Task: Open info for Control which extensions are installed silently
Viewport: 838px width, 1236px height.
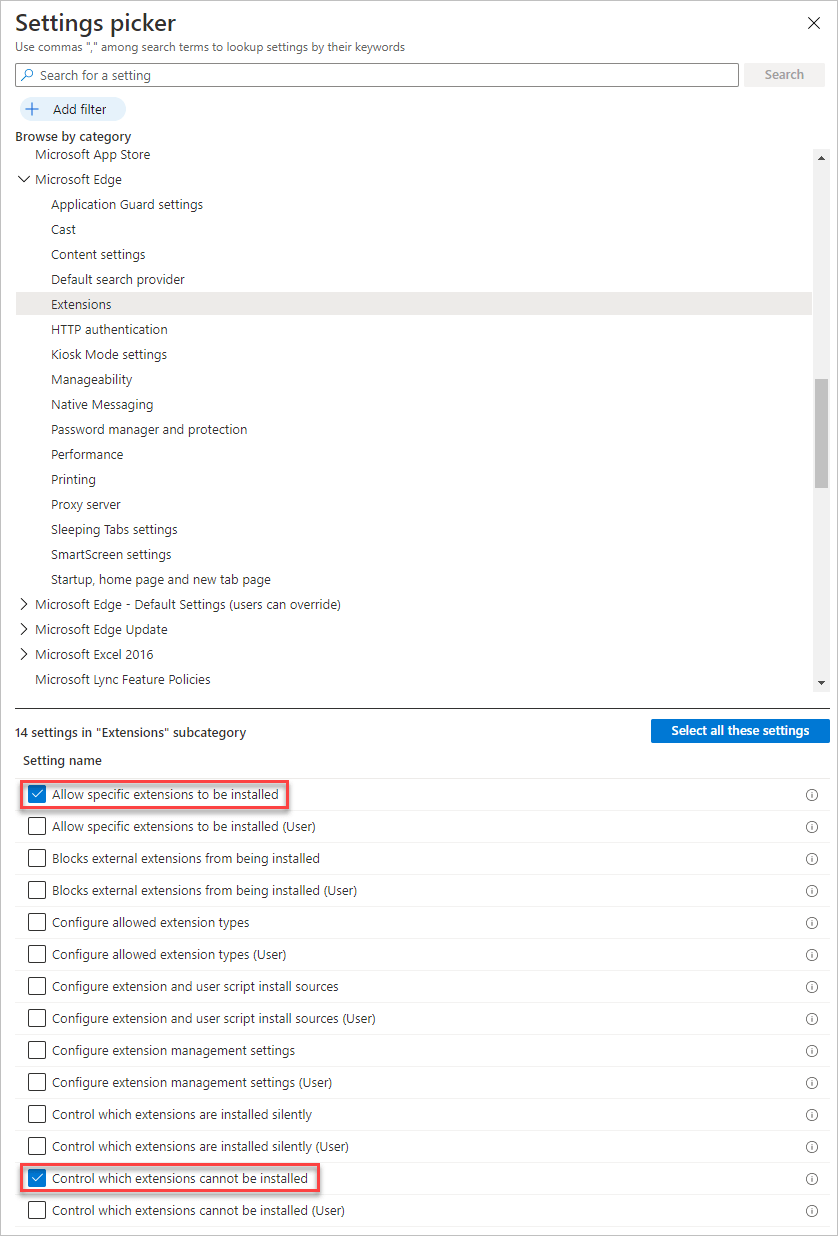Action: click(x=812, y=1115)
